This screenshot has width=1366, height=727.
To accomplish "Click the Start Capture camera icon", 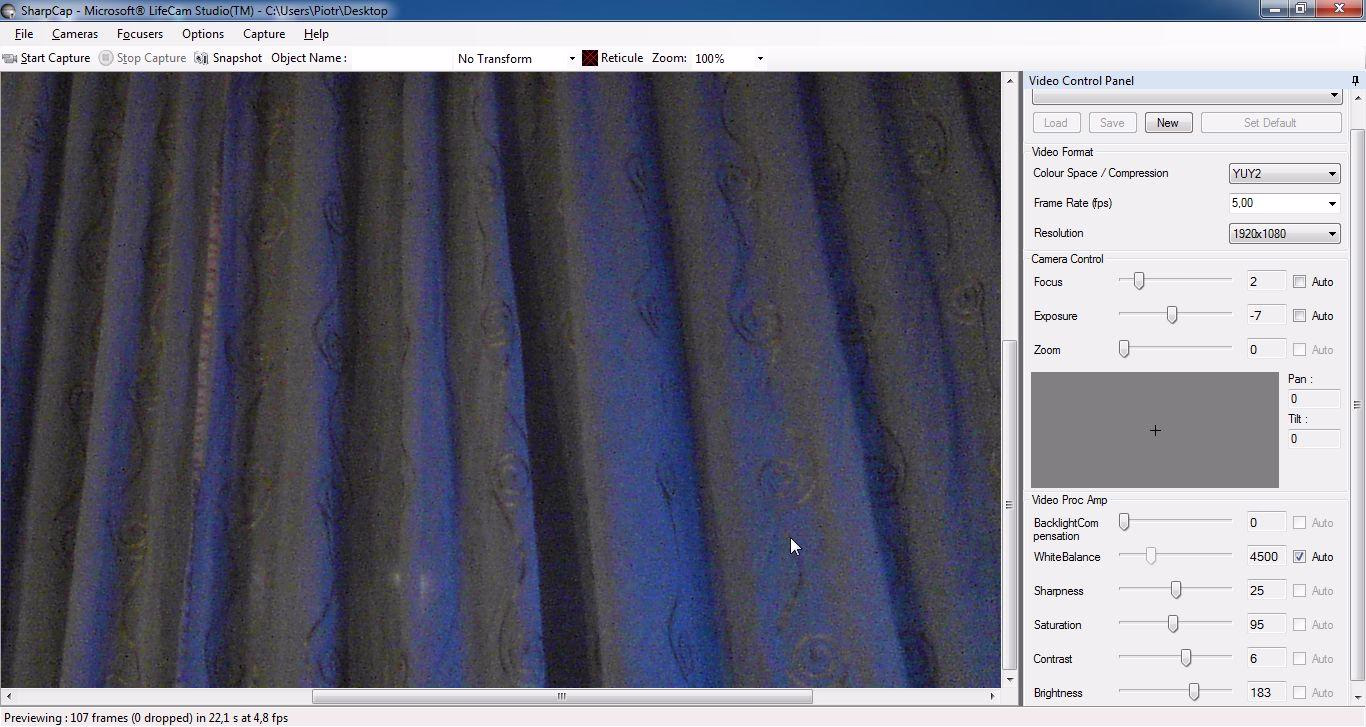I will click(10, 58).
